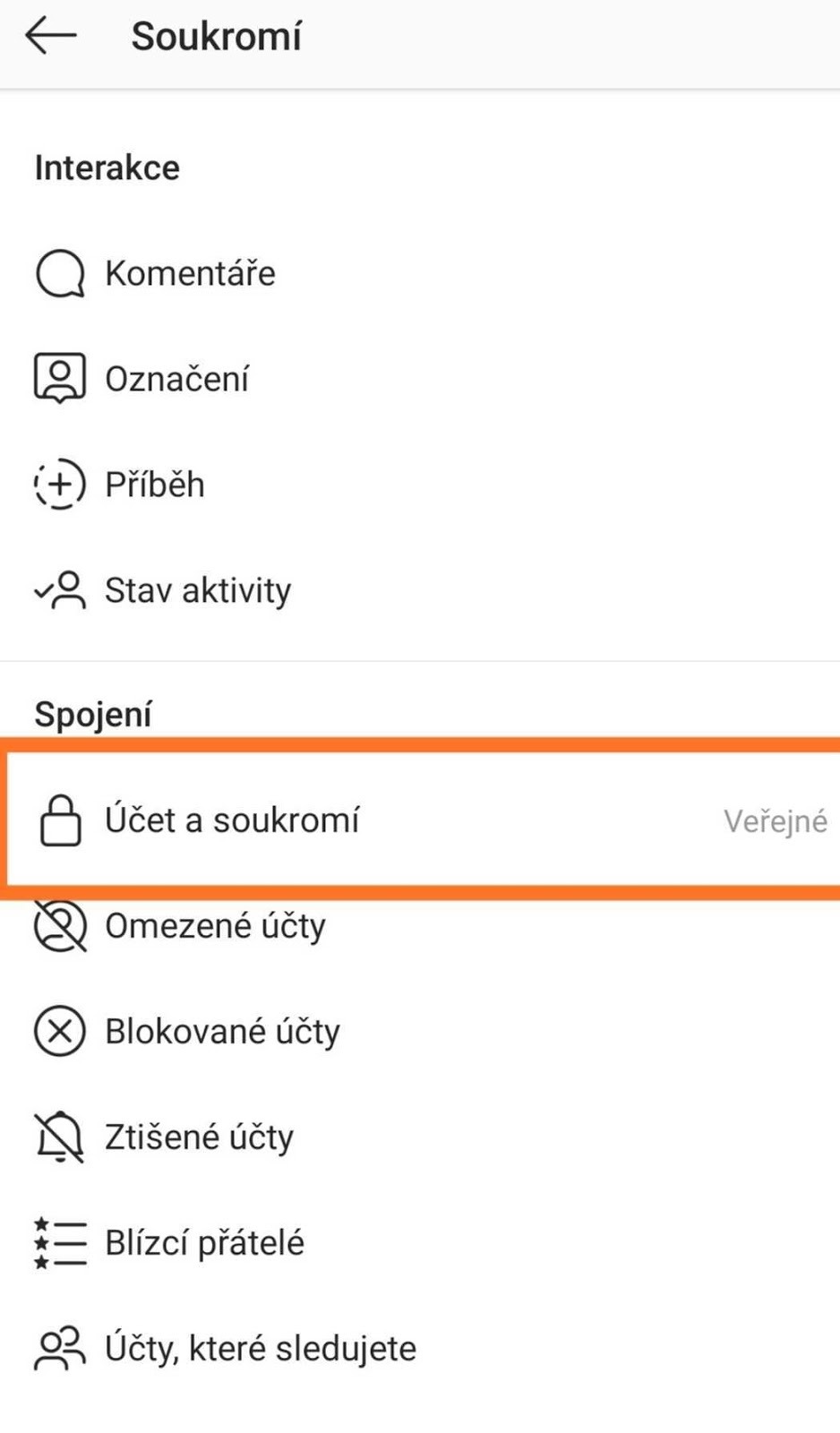
Task: Select the Příběh option
Action: point(420,485)
